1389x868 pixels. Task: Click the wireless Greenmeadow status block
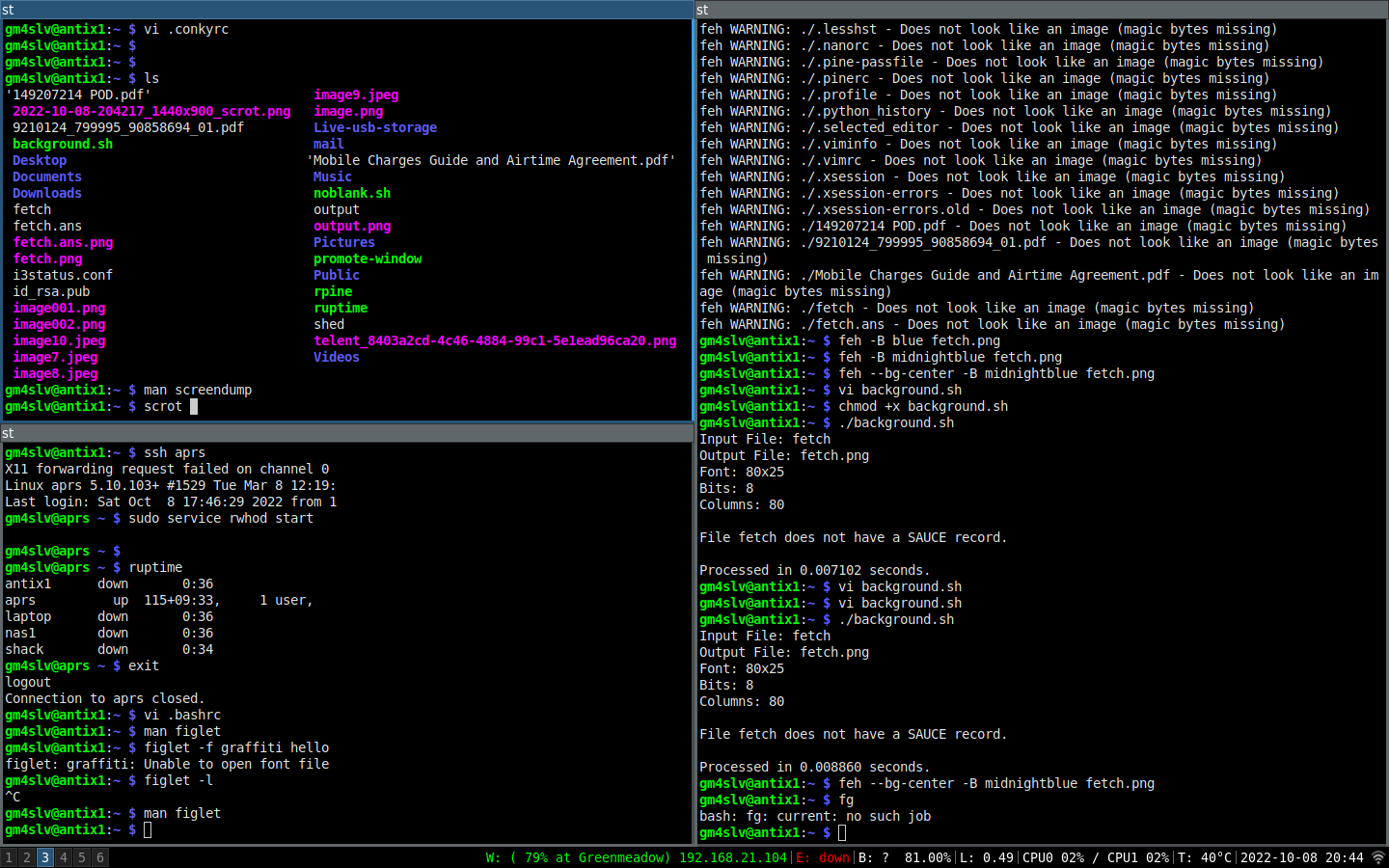click(637, 857)
